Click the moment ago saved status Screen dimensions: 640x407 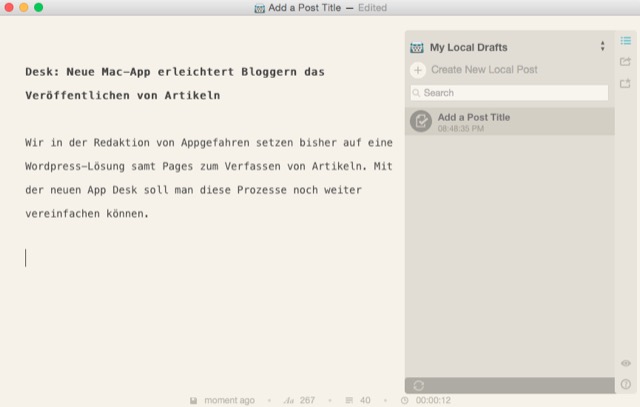229,400
